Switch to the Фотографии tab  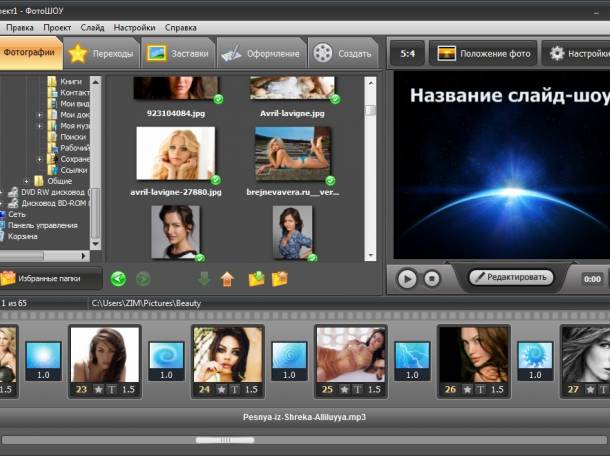(x=29, y=52)
